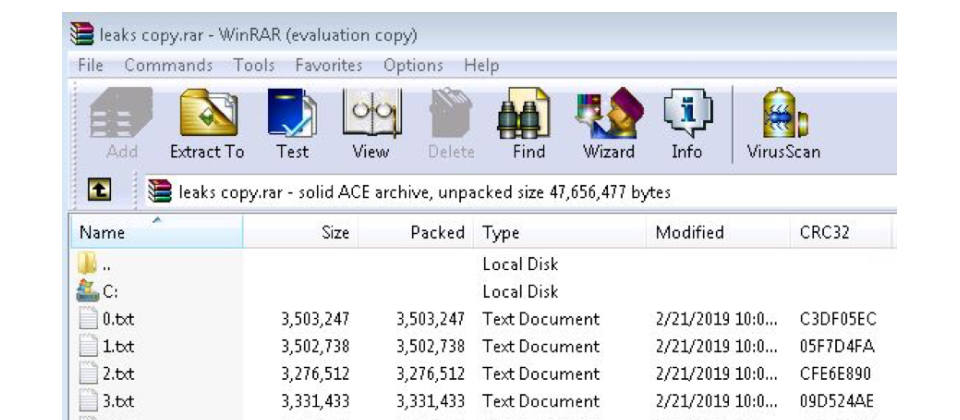The image size is (960, 420).
Task: Start the Wizard tool
Action: [x=609, y=124]
